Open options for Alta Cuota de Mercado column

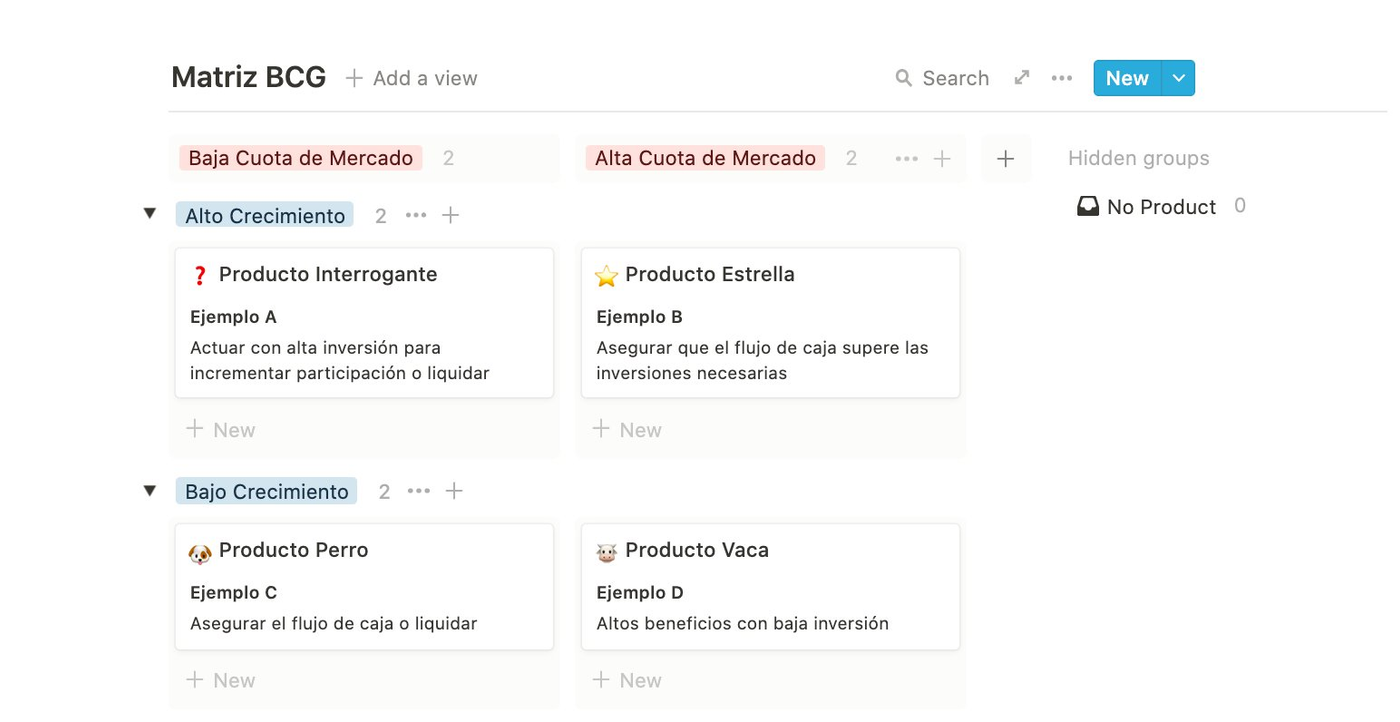point(907,158)
